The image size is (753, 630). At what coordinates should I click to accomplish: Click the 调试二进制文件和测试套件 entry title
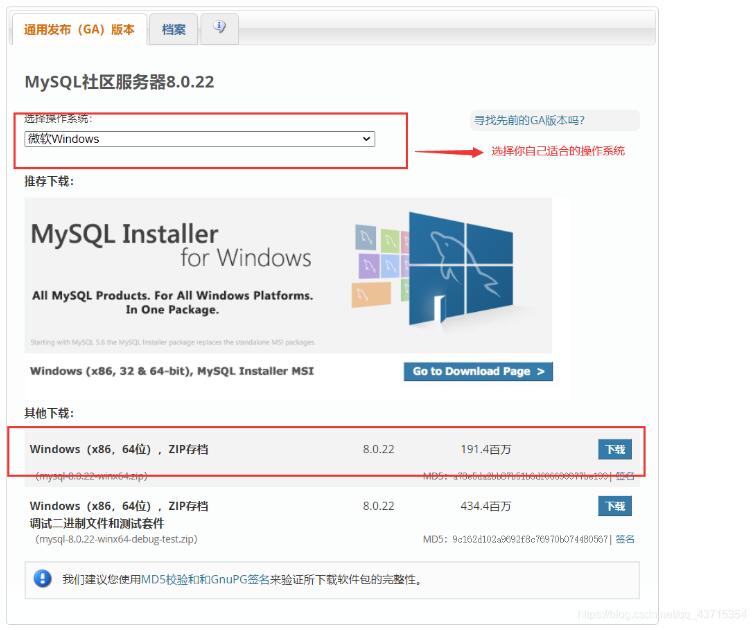tap(97, 523)
